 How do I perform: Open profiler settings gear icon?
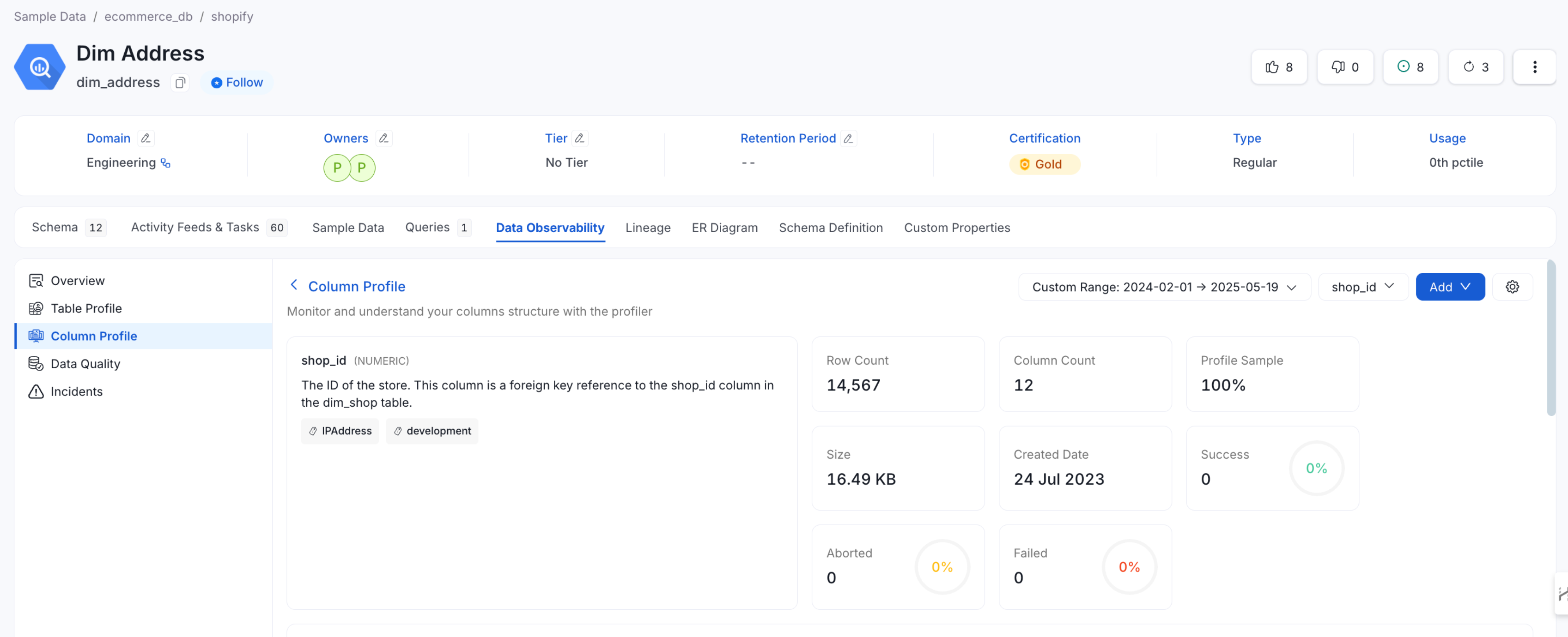(1512, 287)
